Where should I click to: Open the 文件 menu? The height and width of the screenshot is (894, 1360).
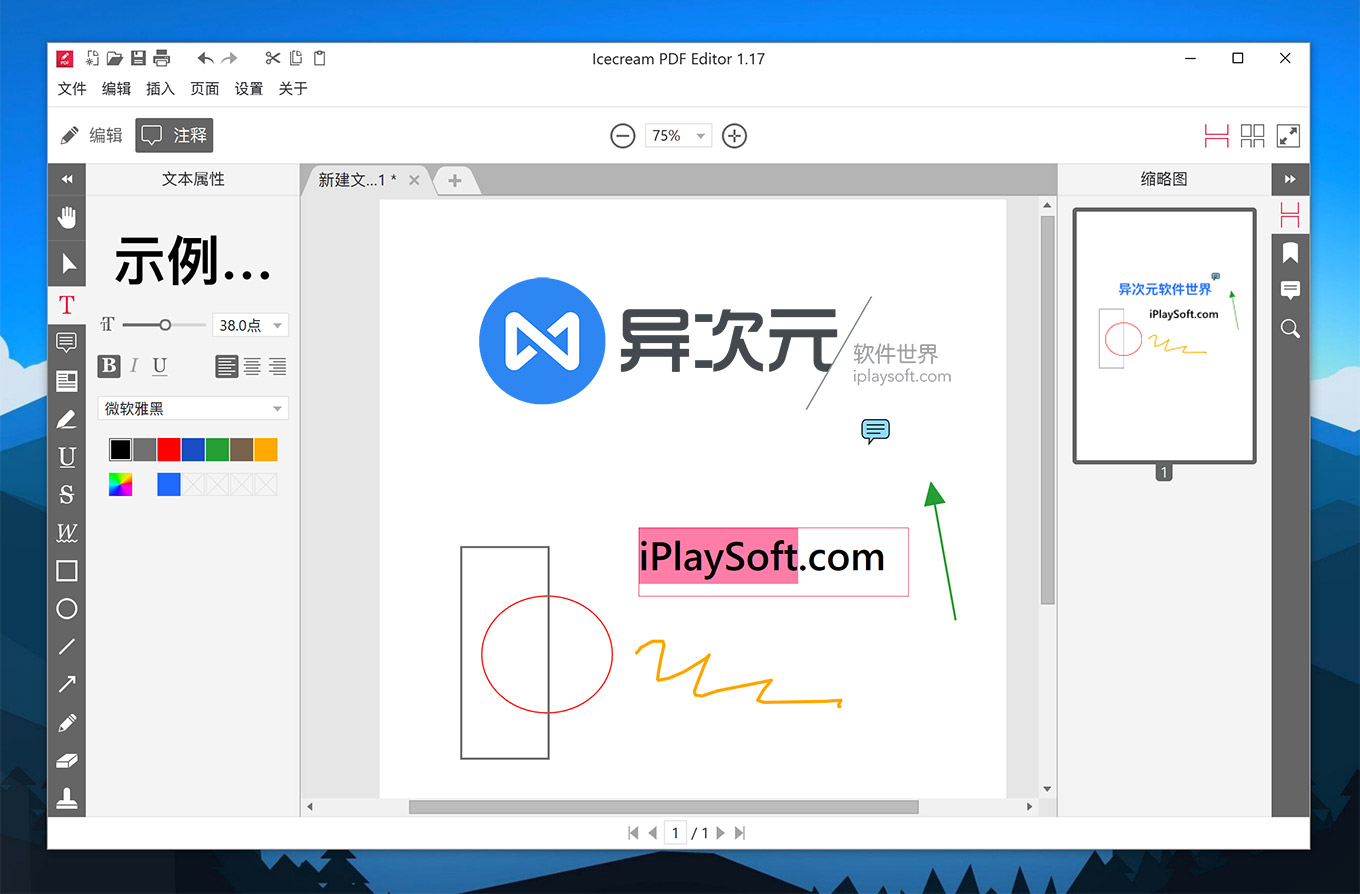[71, 88]
